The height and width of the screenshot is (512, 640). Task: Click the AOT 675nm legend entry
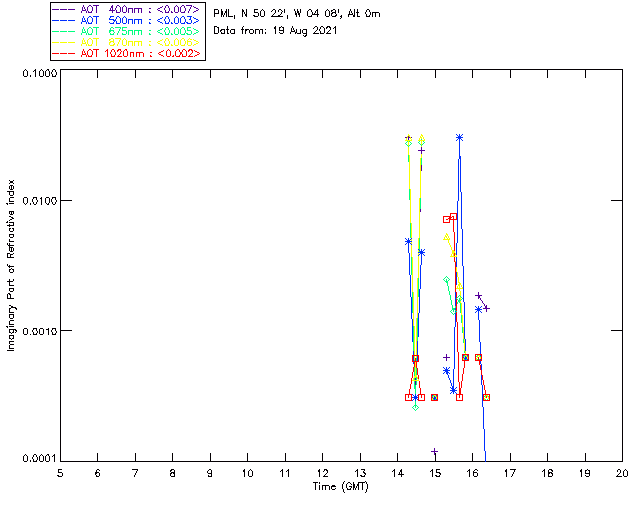tap(127, 31)
